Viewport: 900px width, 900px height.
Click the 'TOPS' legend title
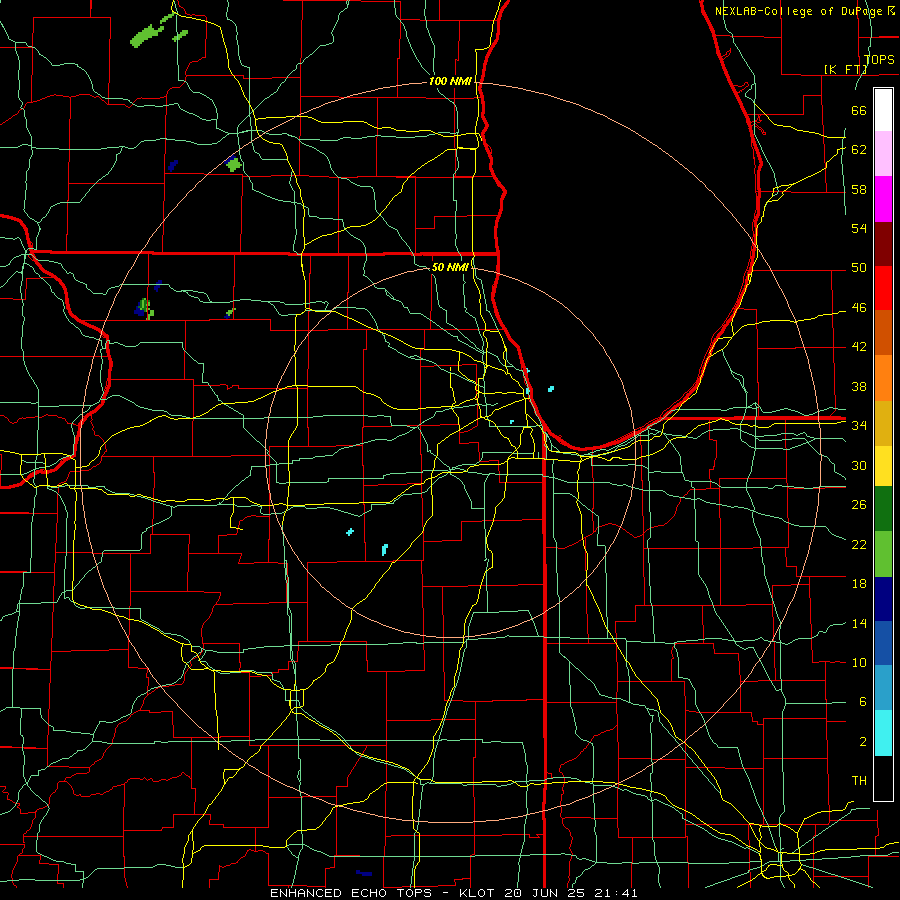879,59
